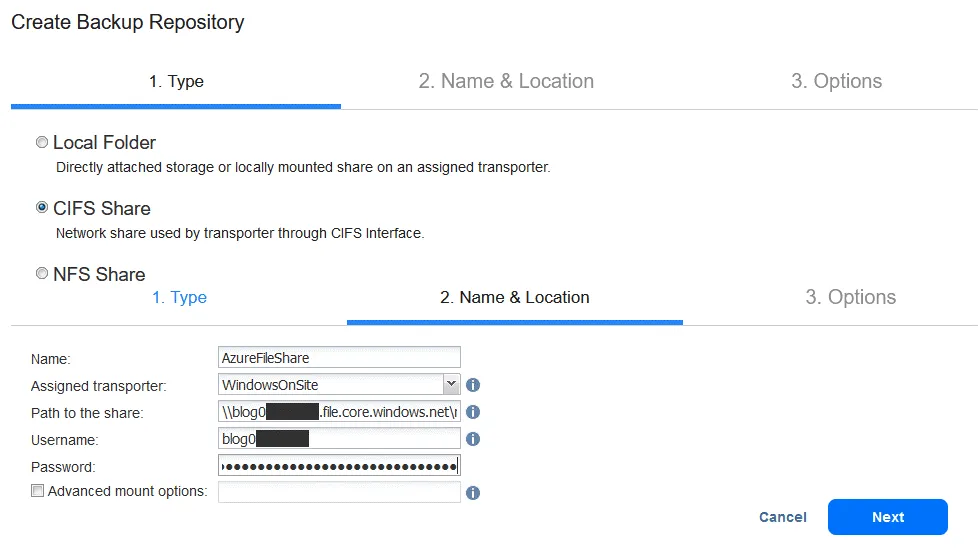Click into the Path to the share field
Viewport: 978px width, 557px height.
339,411
